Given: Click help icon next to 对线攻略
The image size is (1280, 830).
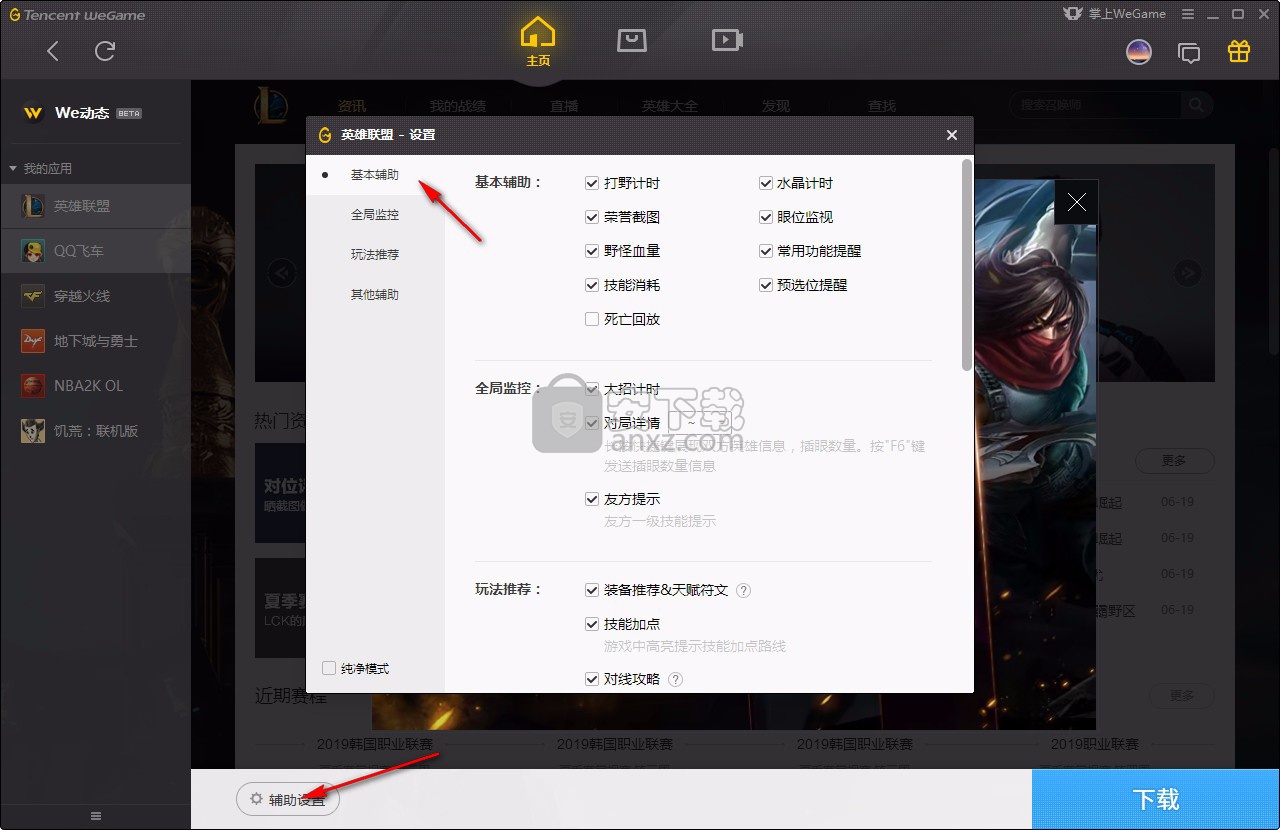Looking at the screenshot, I should 675,679.
